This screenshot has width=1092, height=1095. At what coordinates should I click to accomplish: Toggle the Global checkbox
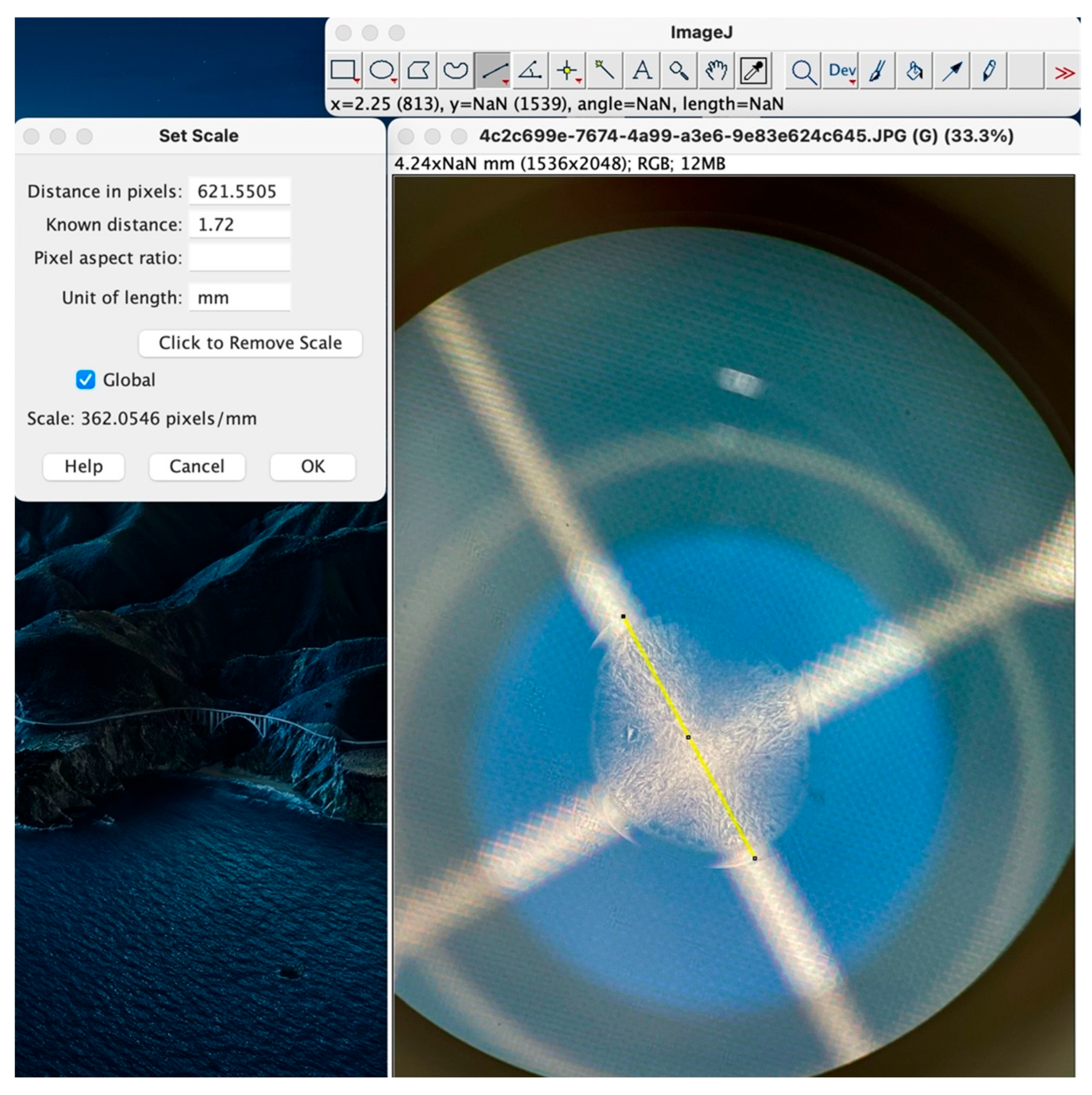coord(86,380)
